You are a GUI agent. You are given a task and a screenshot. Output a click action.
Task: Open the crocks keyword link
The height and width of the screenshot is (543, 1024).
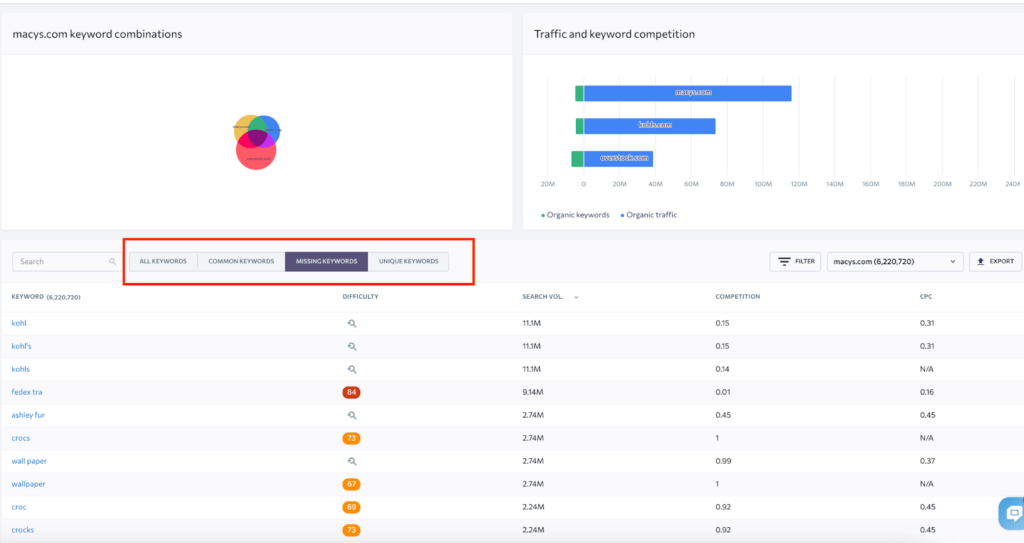(23, 530)
